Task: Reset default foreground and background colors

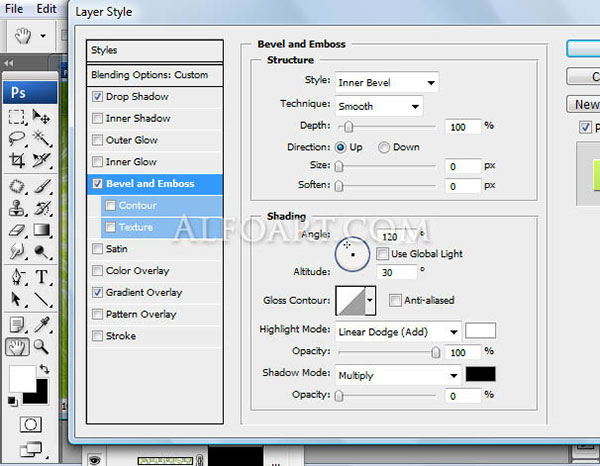Action: (12, 401)
